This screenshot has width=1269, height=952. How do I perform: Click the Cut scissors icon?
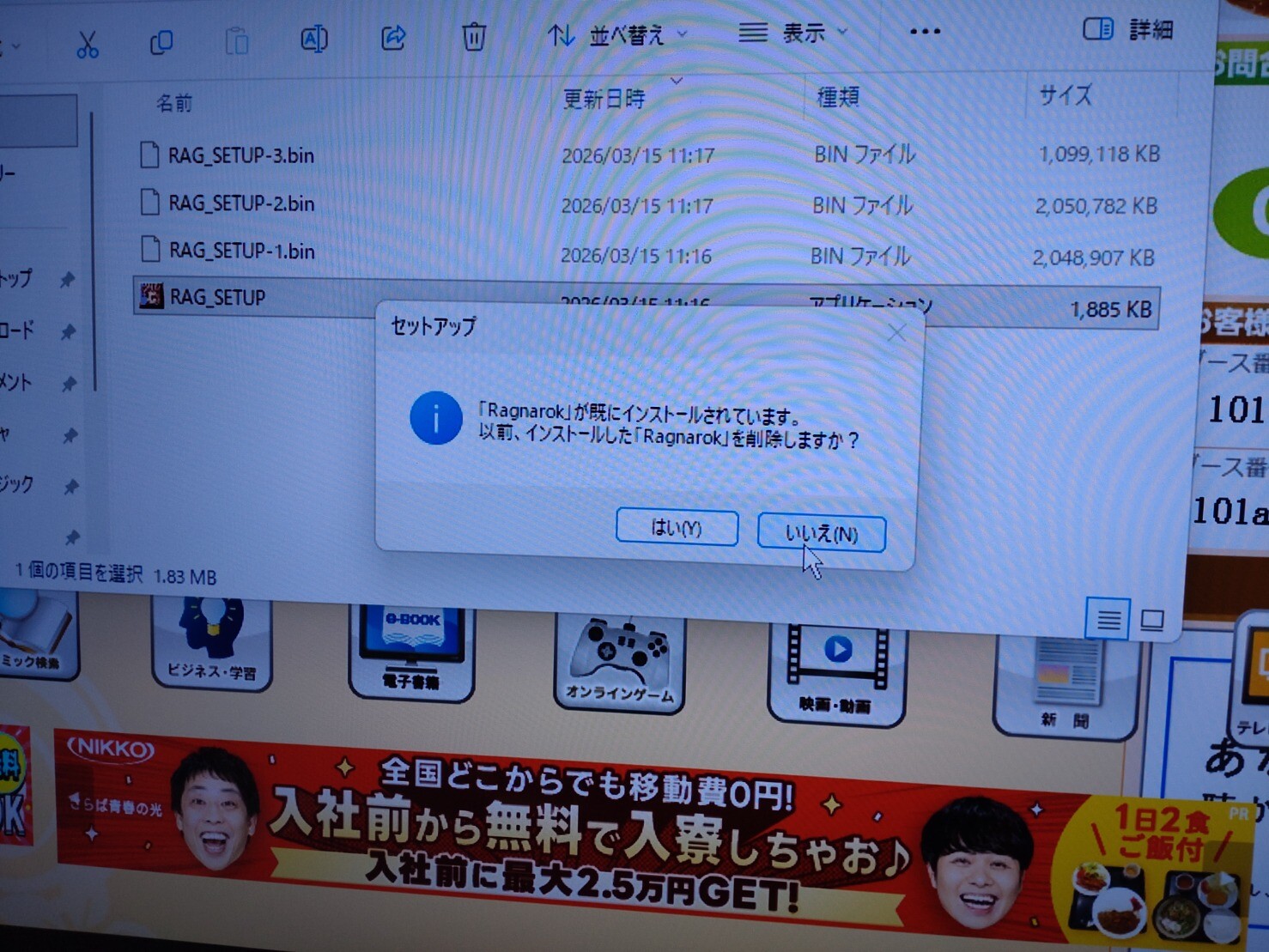click(87, 42)
